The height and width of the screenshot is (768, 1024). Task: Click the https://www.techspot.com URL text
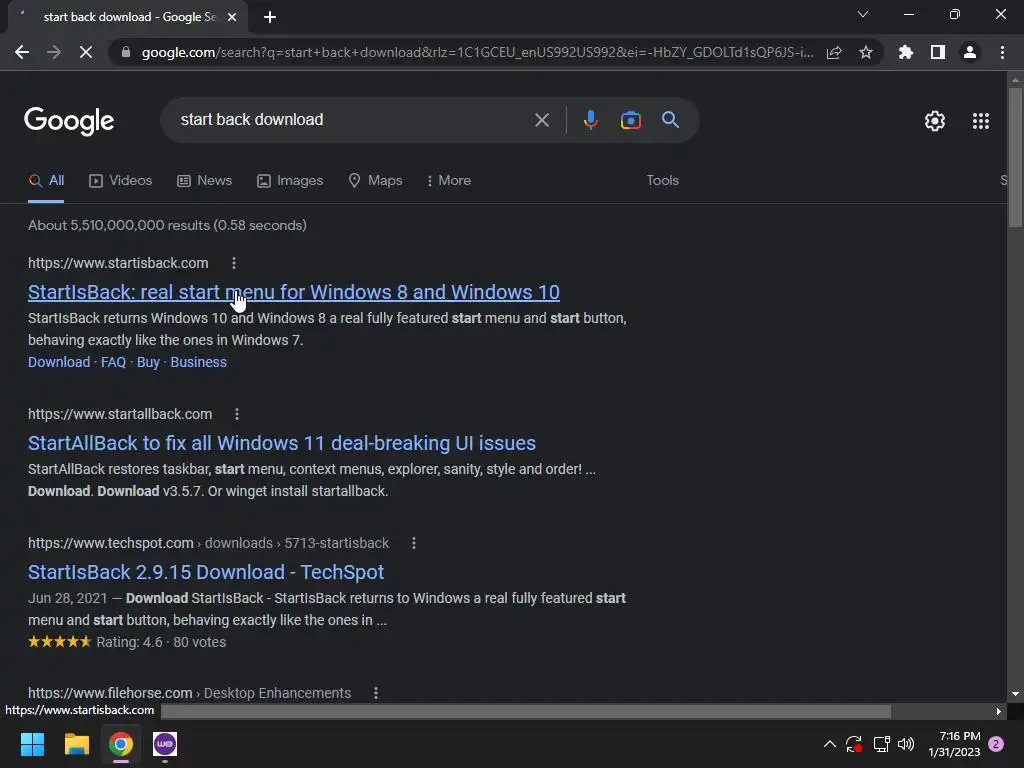(x=110, y=543)
